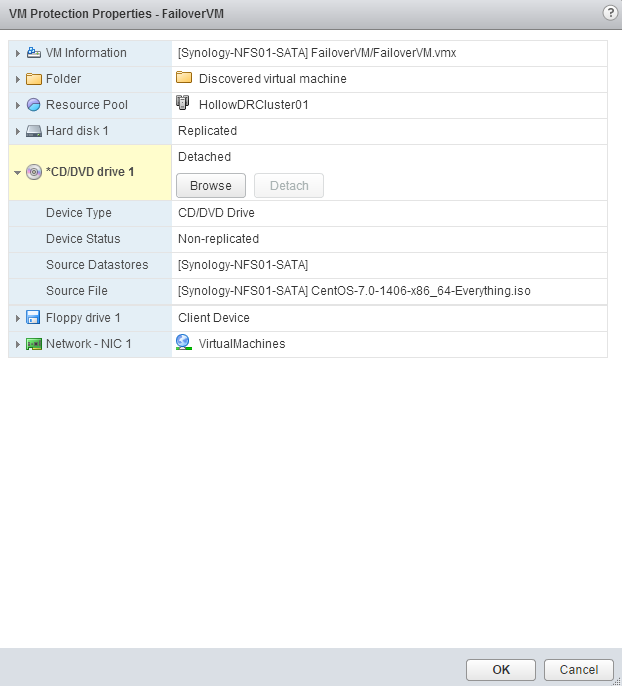The height and width of the screenshot is (686, 622).
Task: Click the Network NIC 1 adapter icon
Action: pyautogui.click(x=34, y=344)
